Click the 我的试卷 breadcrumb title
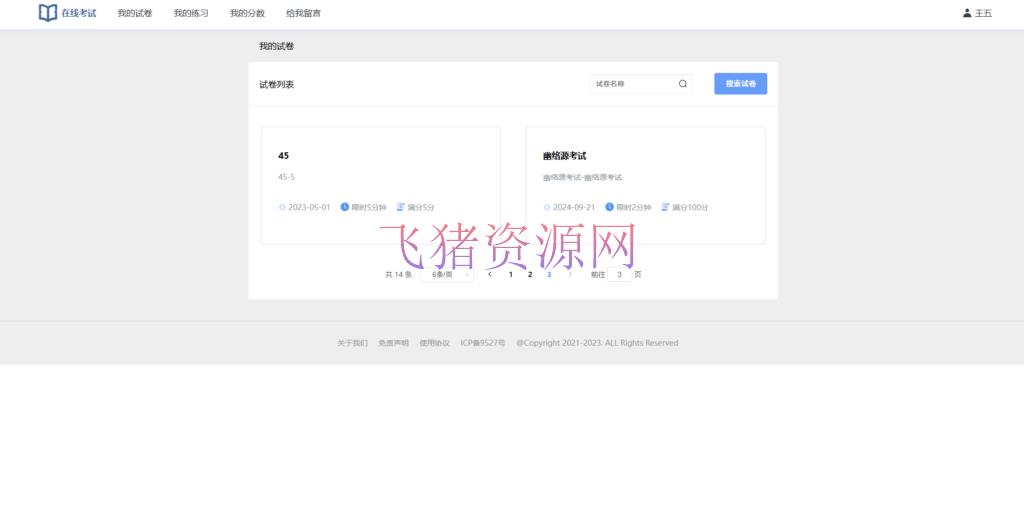1024x505 pixels. (276, 46)
